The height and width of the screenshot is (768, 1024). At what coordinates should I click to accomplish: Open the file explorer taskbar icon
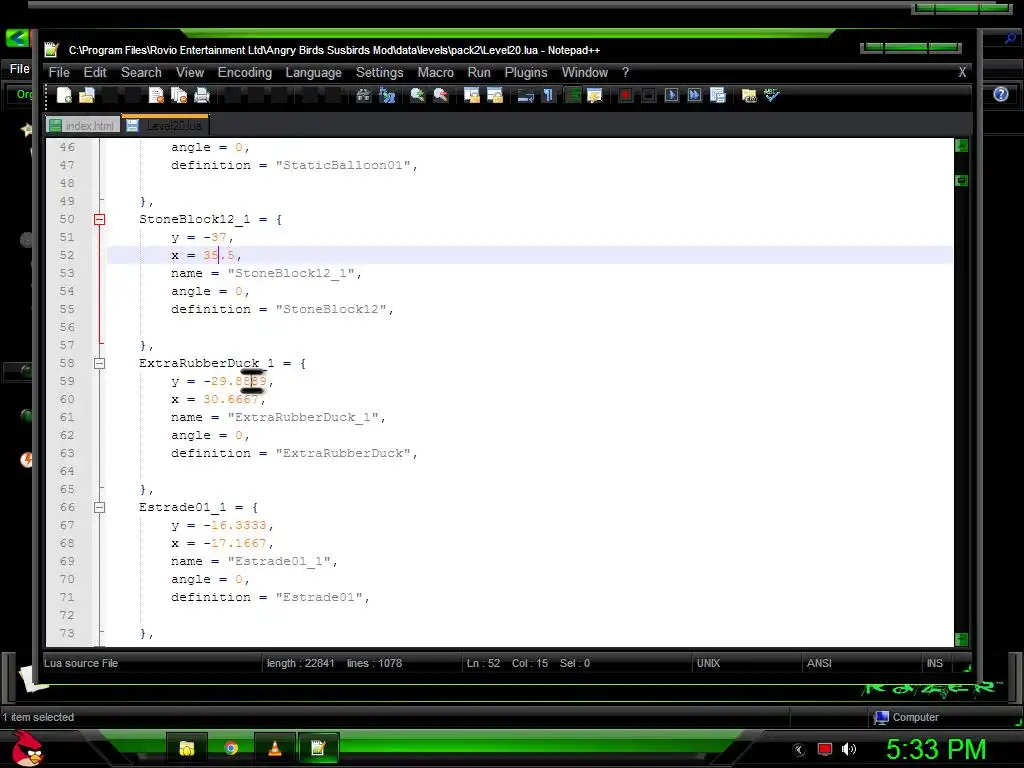tap(187, 748)
